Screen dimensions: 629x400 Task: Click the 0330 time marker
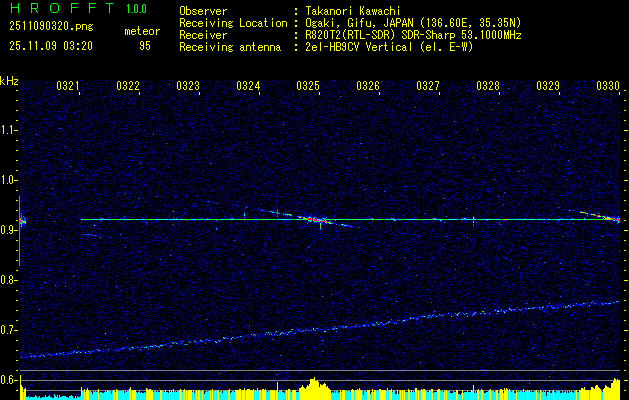click(608, 87)
